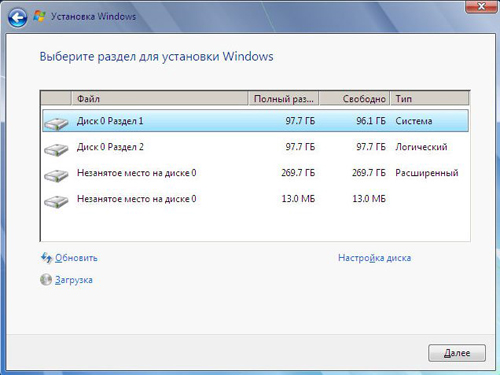Click the 96.1 ГБ free space value

coord(371,121)
